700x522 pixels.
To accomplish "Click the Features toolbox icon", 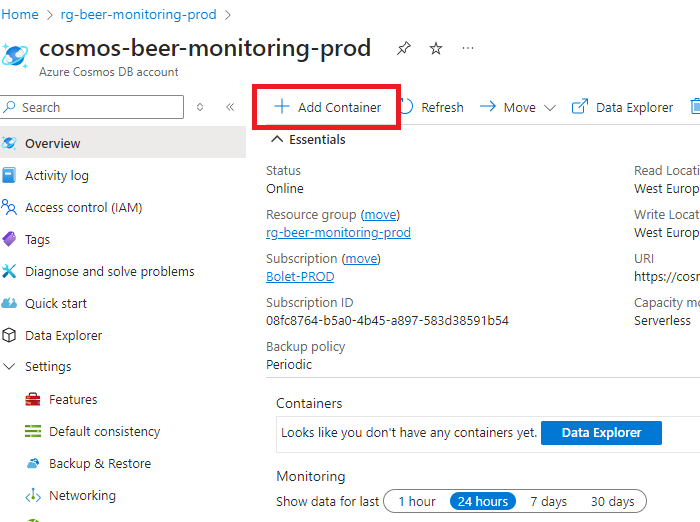I will [33, 399].
